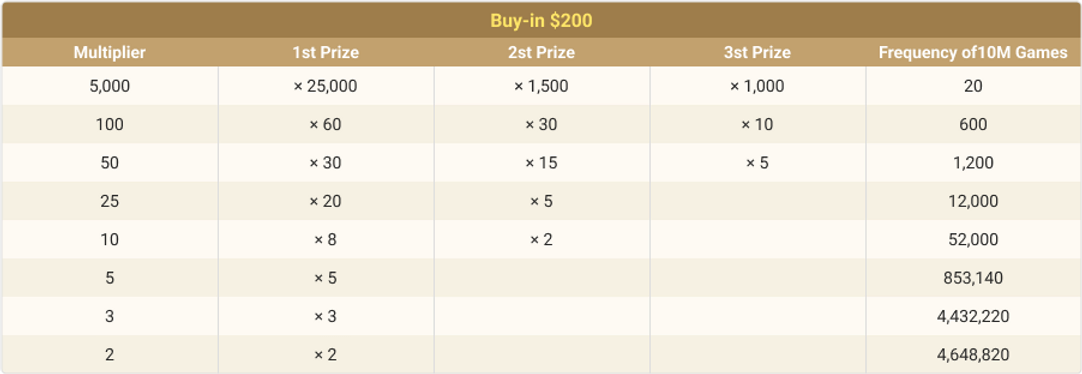Click the × 15 second prize cell
The width and height of the screenshot is (1082, 374).
[541, 164]
